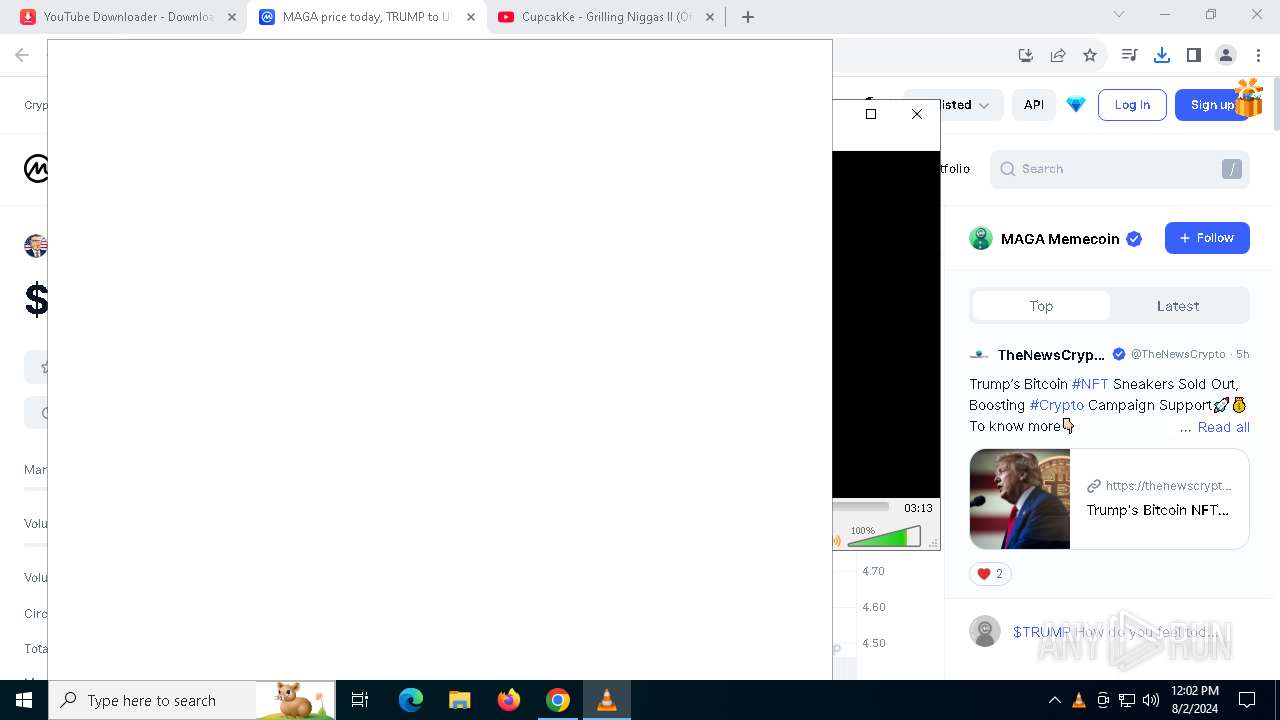Open the API link
This screenshot has height=720, width=1280.
click(x=1034, y=105)
